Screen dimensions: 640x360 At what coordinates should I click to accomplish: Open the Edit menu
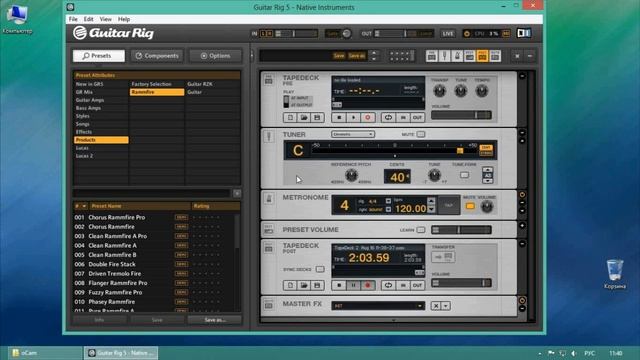click(89, 19)
